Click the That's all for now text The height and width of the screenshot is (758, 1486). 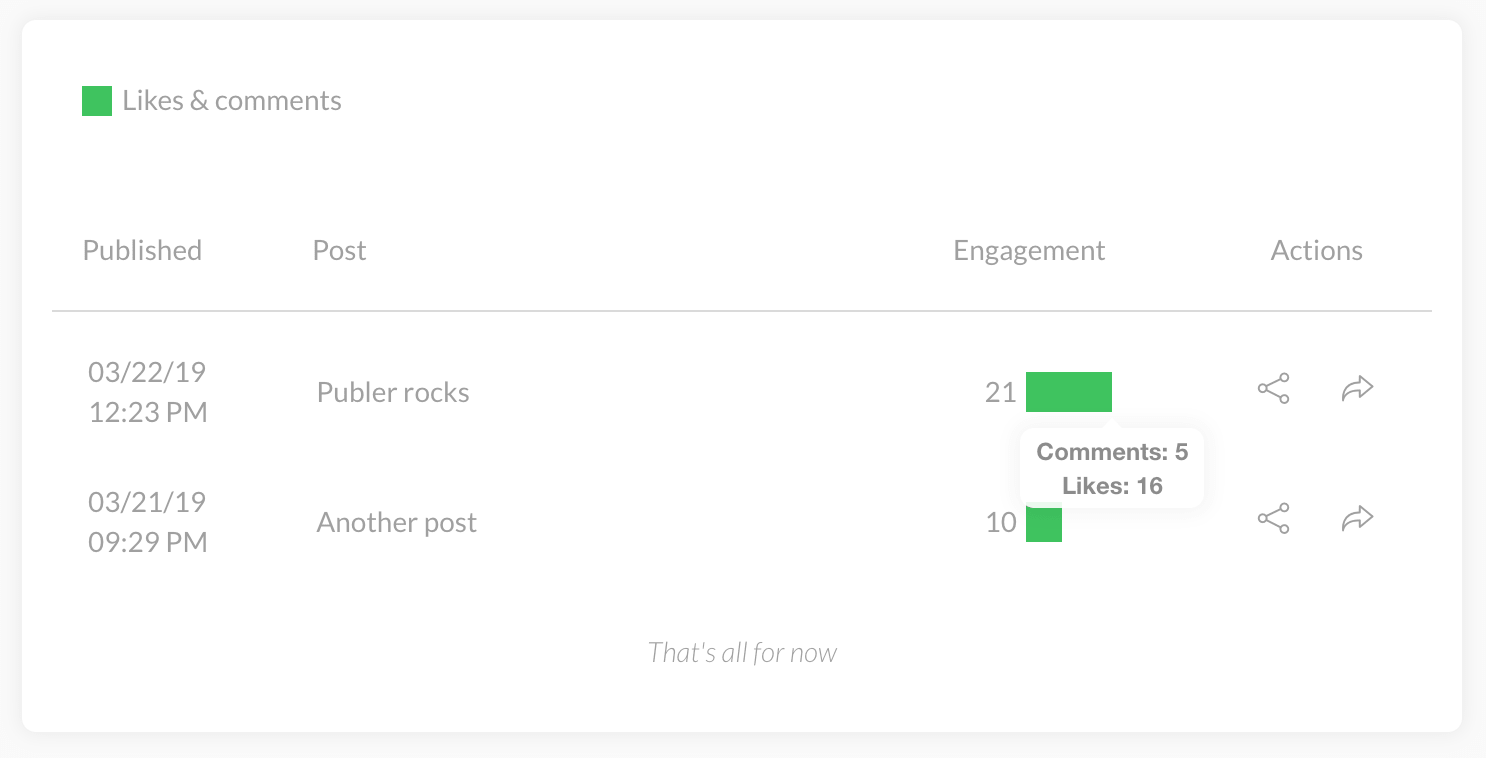click(x=742, y=653)
